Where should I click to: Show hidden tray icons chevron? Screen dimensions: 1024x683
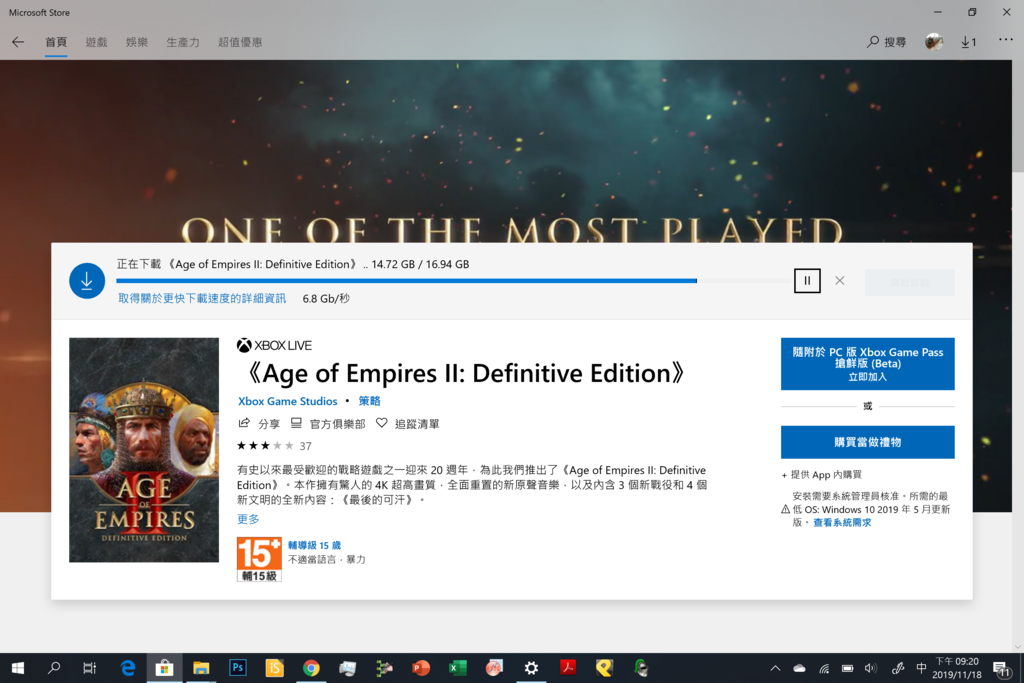[775, 668]
